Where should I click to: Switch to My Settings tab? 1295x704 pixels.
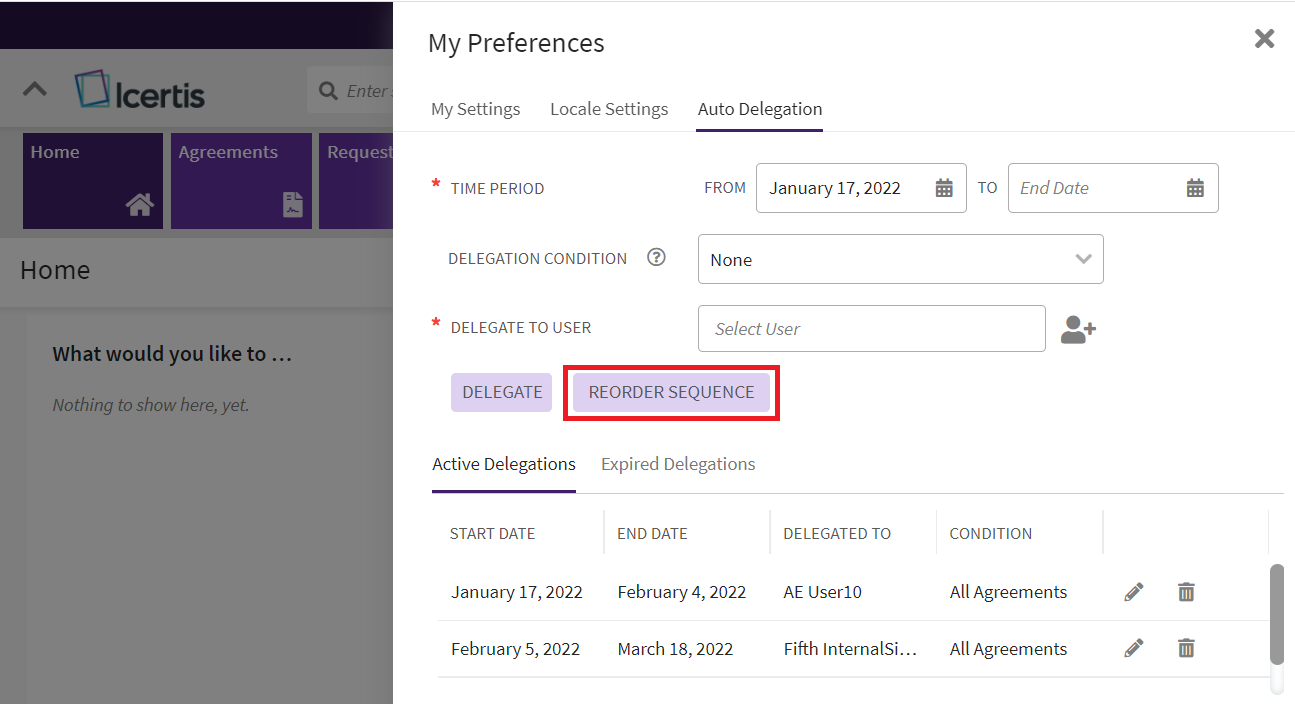point(475,109)
